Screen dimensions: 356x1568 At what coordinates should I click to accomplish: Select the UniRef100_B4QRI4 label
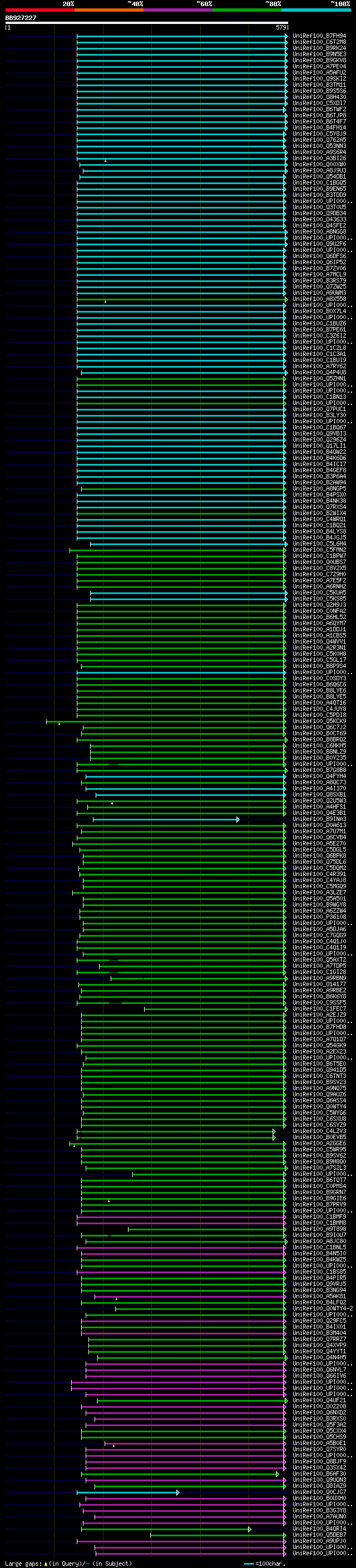(x=319, y=1529)
